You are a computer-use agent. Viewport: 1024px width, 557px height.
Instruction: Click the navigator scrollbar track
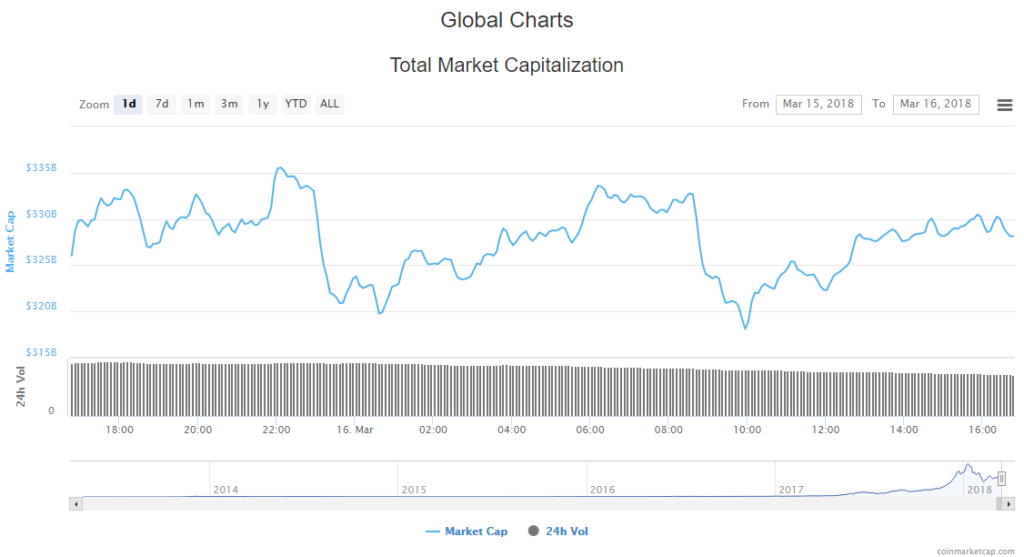pyautogui.click(x=540, y=505)
